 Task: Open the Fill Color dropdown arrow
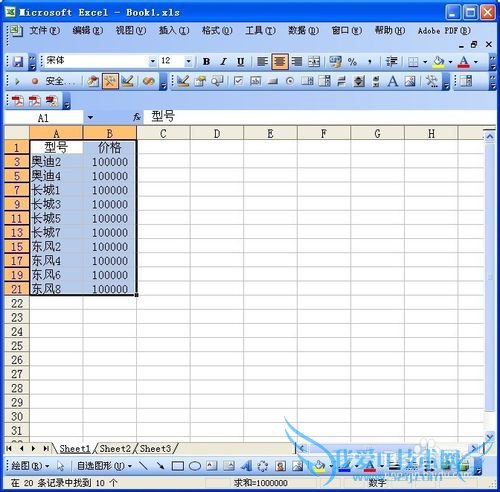(x=450, y=62)
